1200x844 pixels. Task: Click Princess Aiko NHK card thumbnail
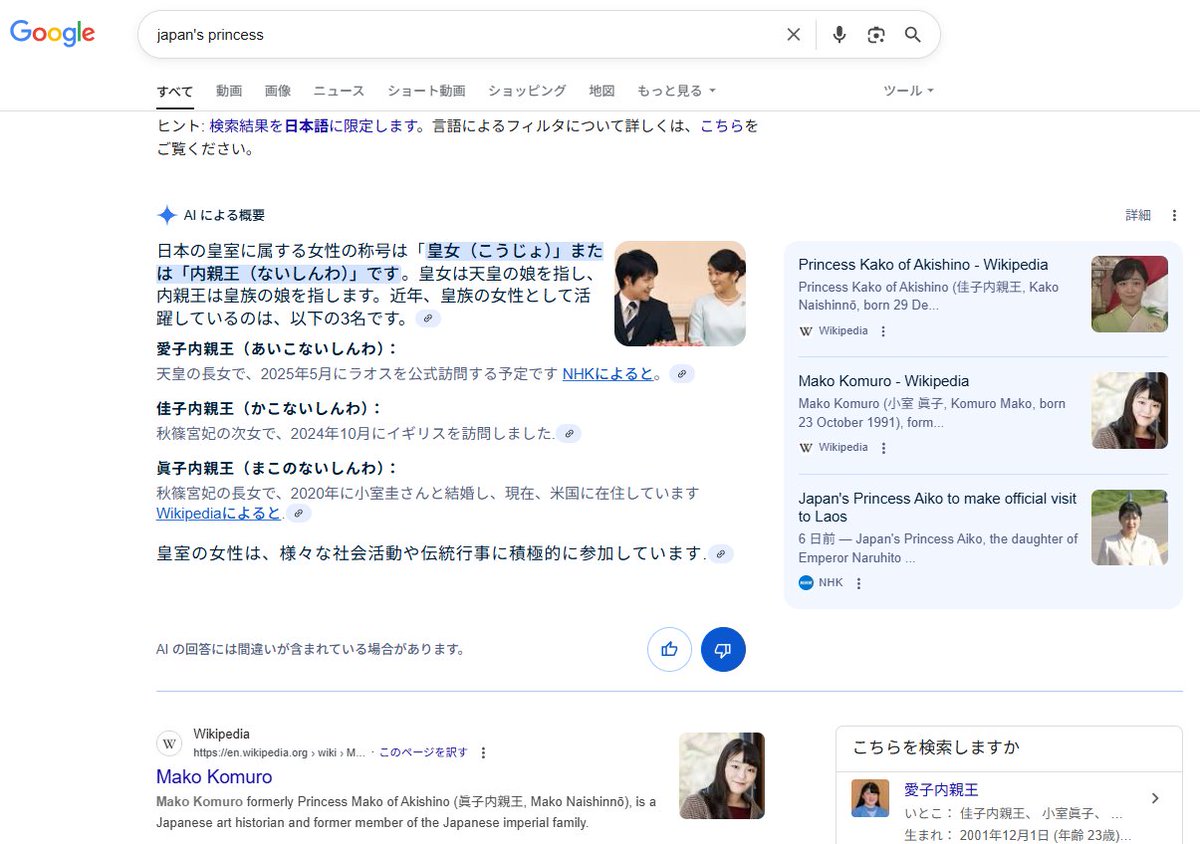(1129, 528)
